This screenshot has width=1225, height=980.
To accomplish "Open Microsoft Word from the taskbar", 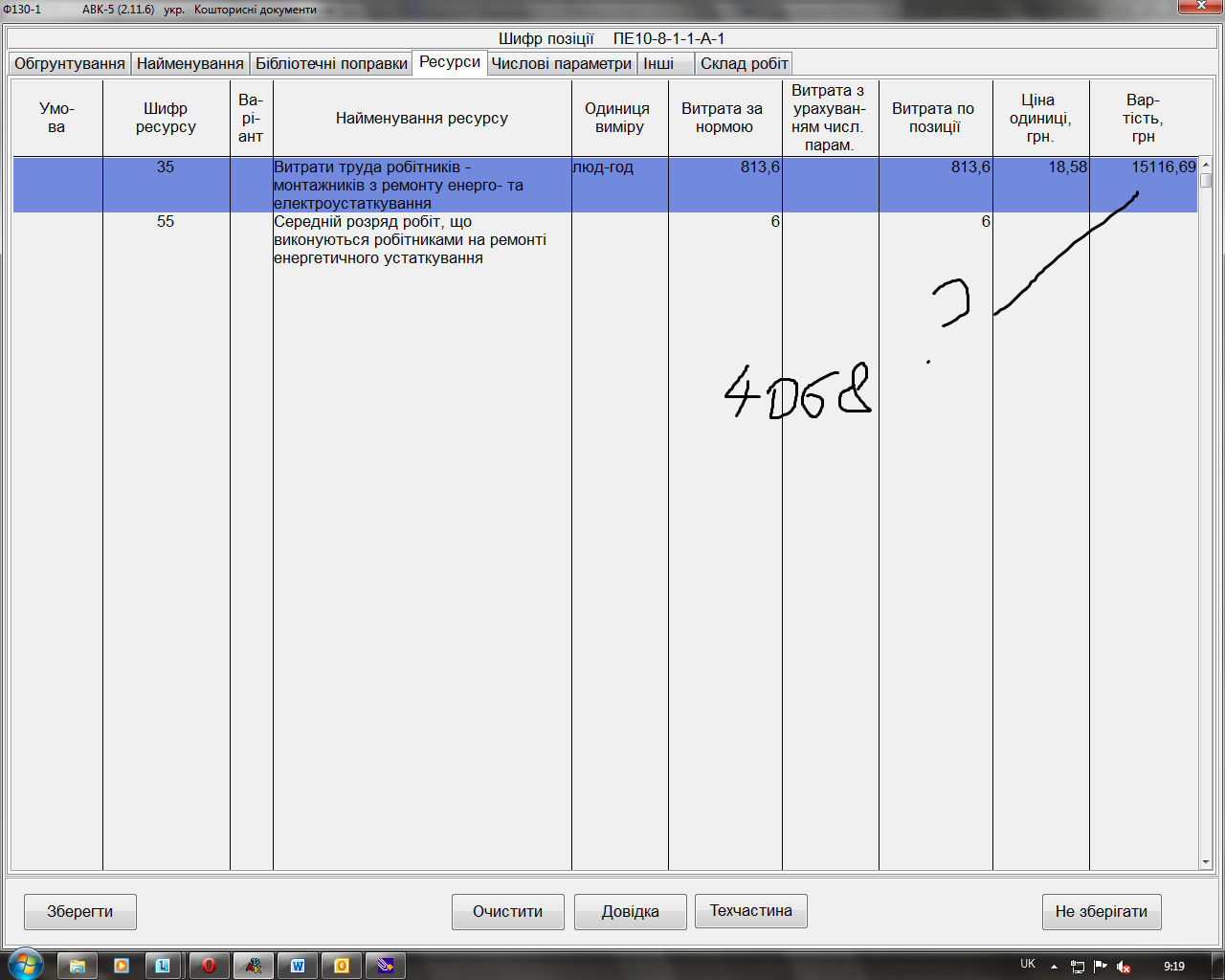I will 298,966.
